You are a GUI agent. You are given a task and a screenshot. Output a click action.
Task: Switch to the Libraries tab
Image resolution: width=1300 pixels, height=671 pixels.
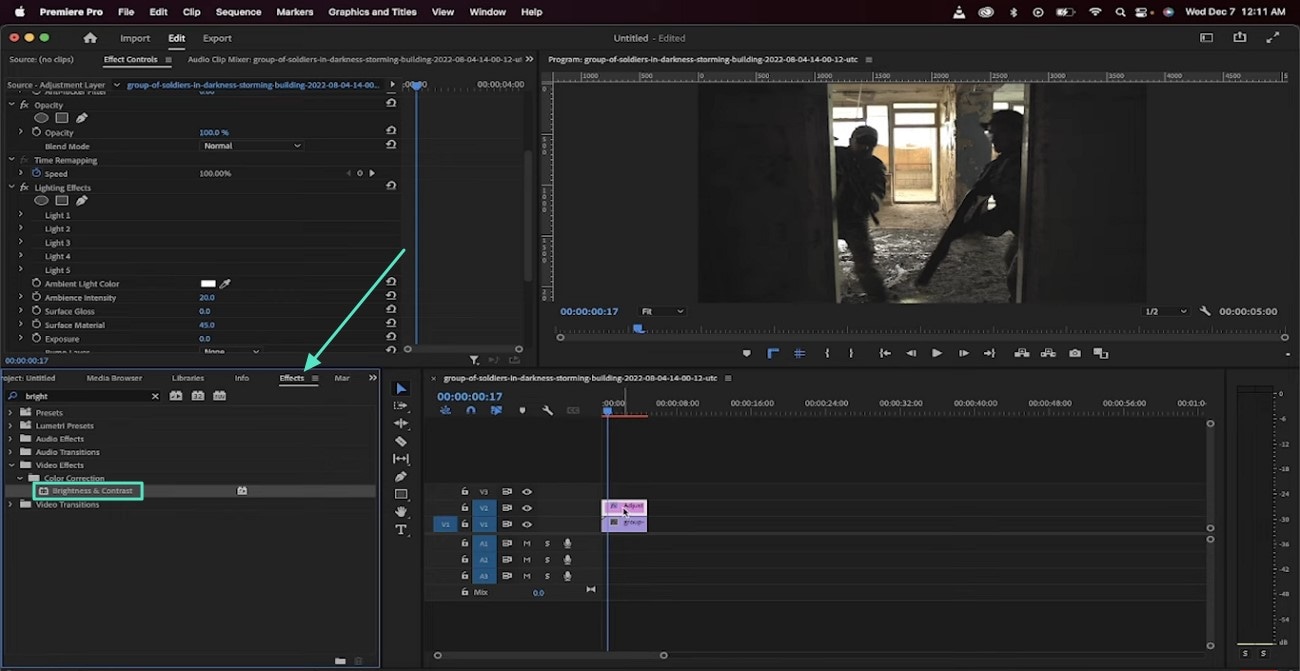188,378
